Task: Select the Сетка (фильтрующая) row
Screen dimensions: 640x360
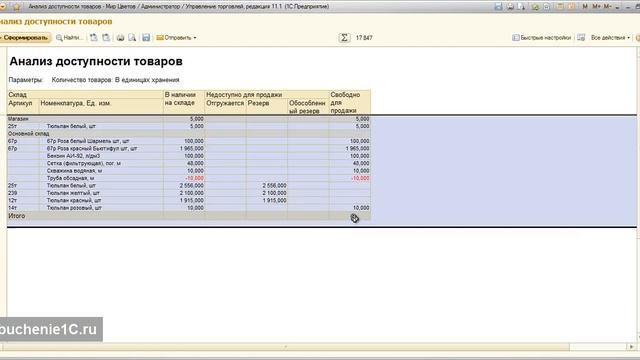Action: (189, 163)
